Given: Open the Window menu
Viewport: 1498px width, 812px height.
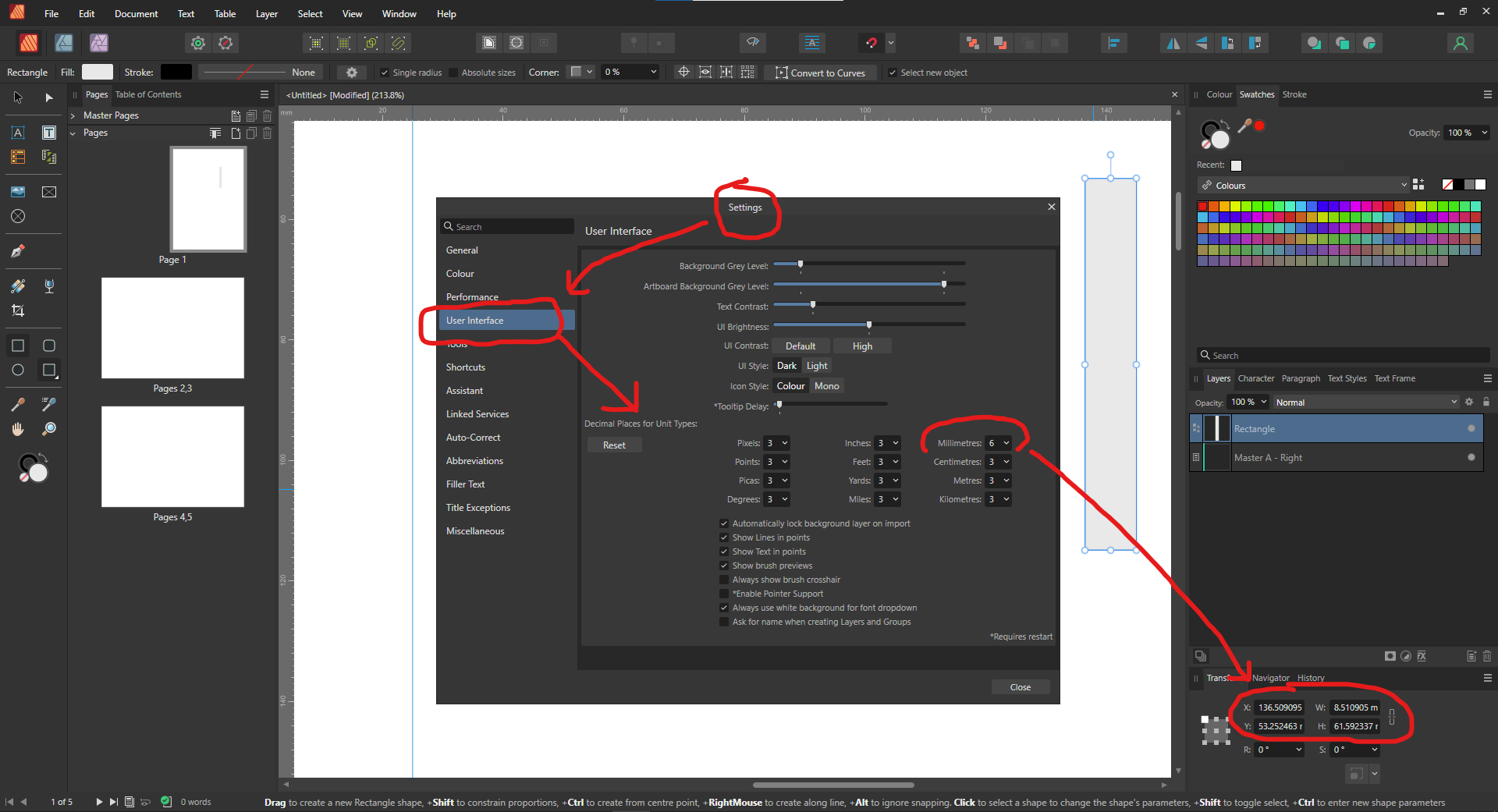Looking at the screenshot, I should [399, 14].
